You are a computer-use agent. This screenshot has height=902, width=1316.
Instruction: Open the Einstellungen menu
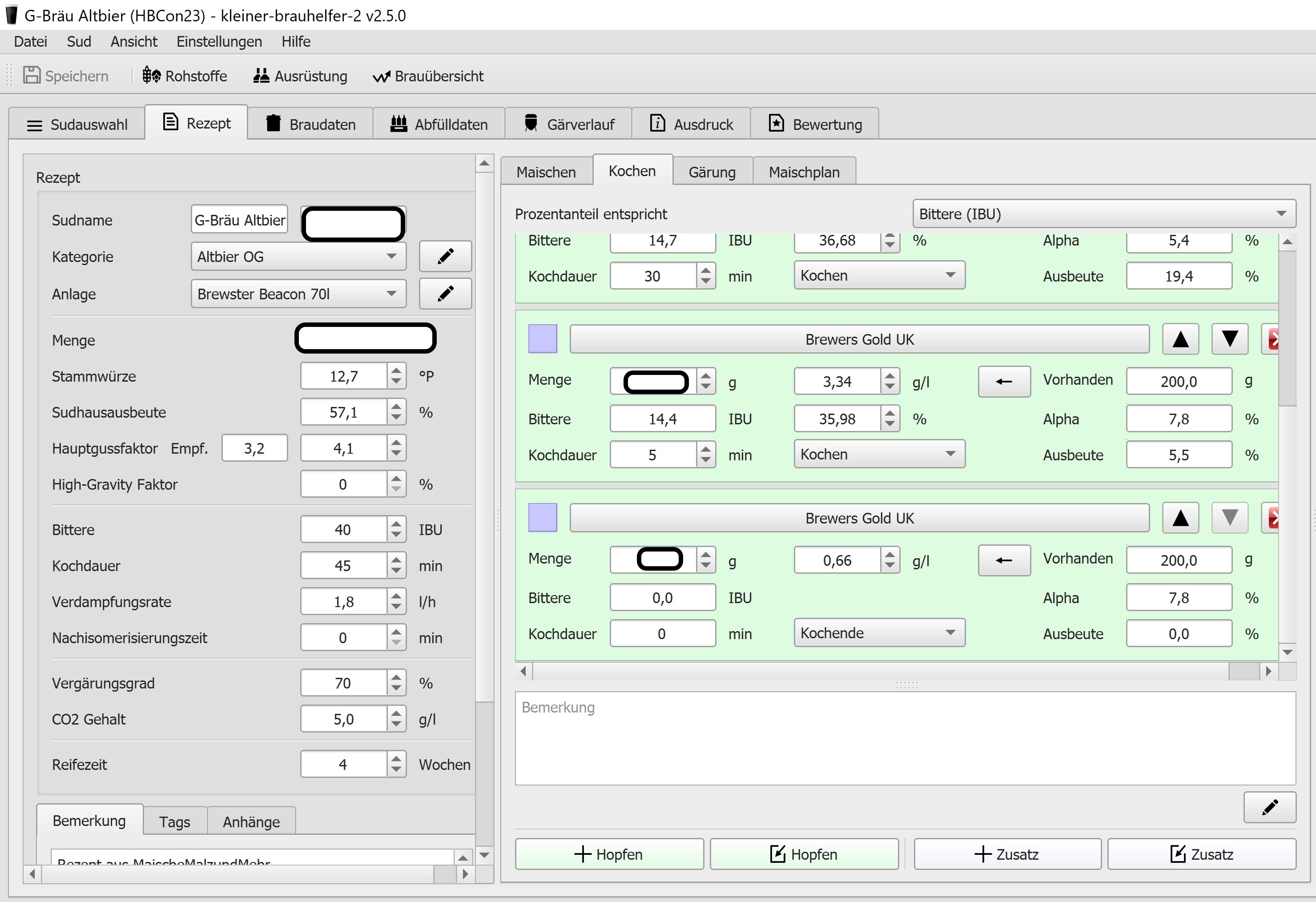(x=219, y=41)
